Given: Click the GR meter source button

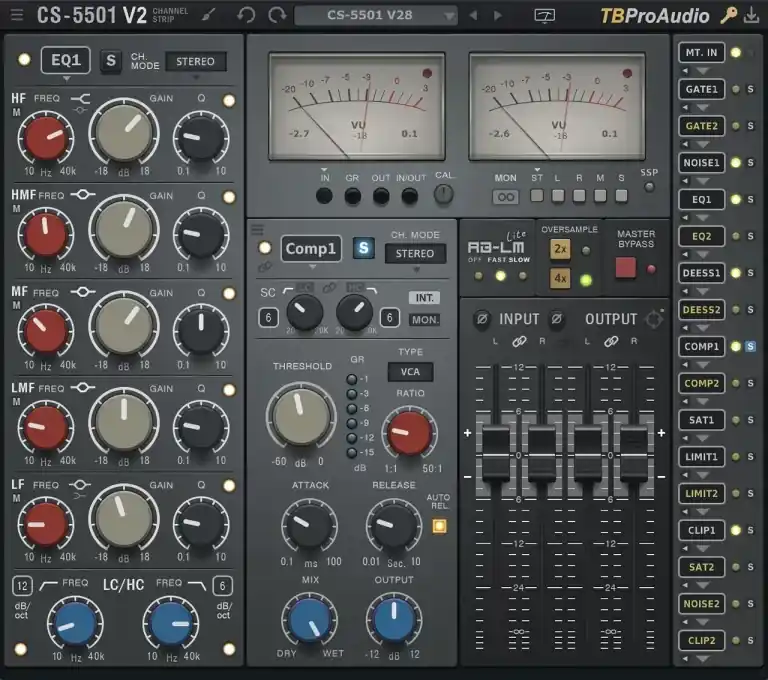Looking at the screenshot, I should pos(353,196).
